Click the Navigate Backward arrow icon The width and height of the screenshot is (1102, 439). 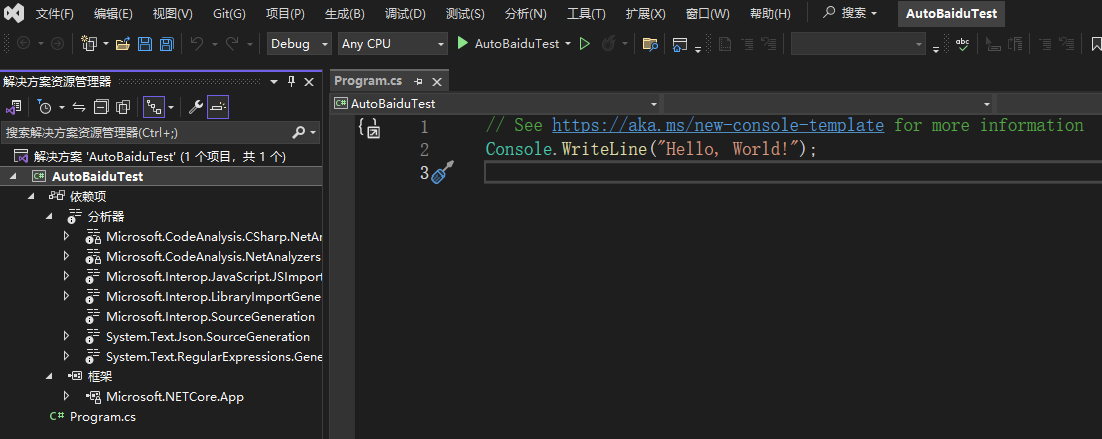pyautogui.click(x=23, y=44)
